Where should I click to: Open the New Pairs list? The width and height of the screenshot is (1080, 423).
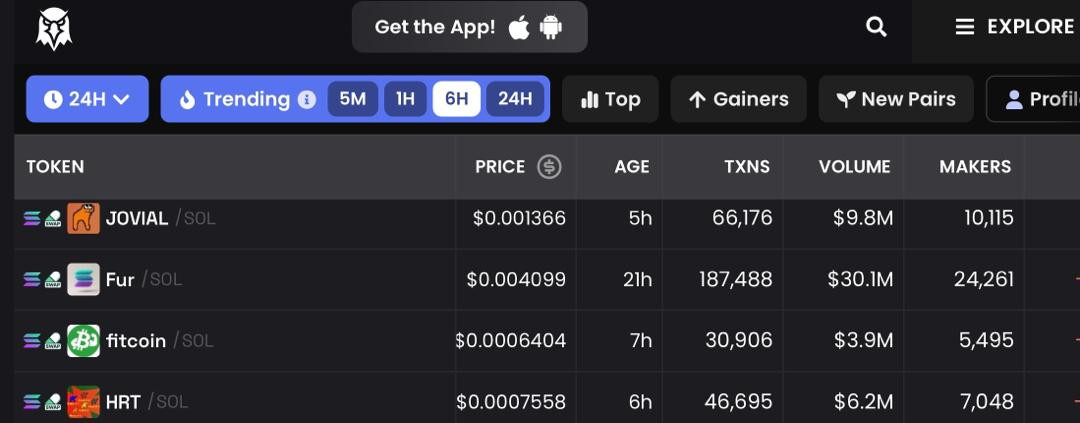point(895,99)
